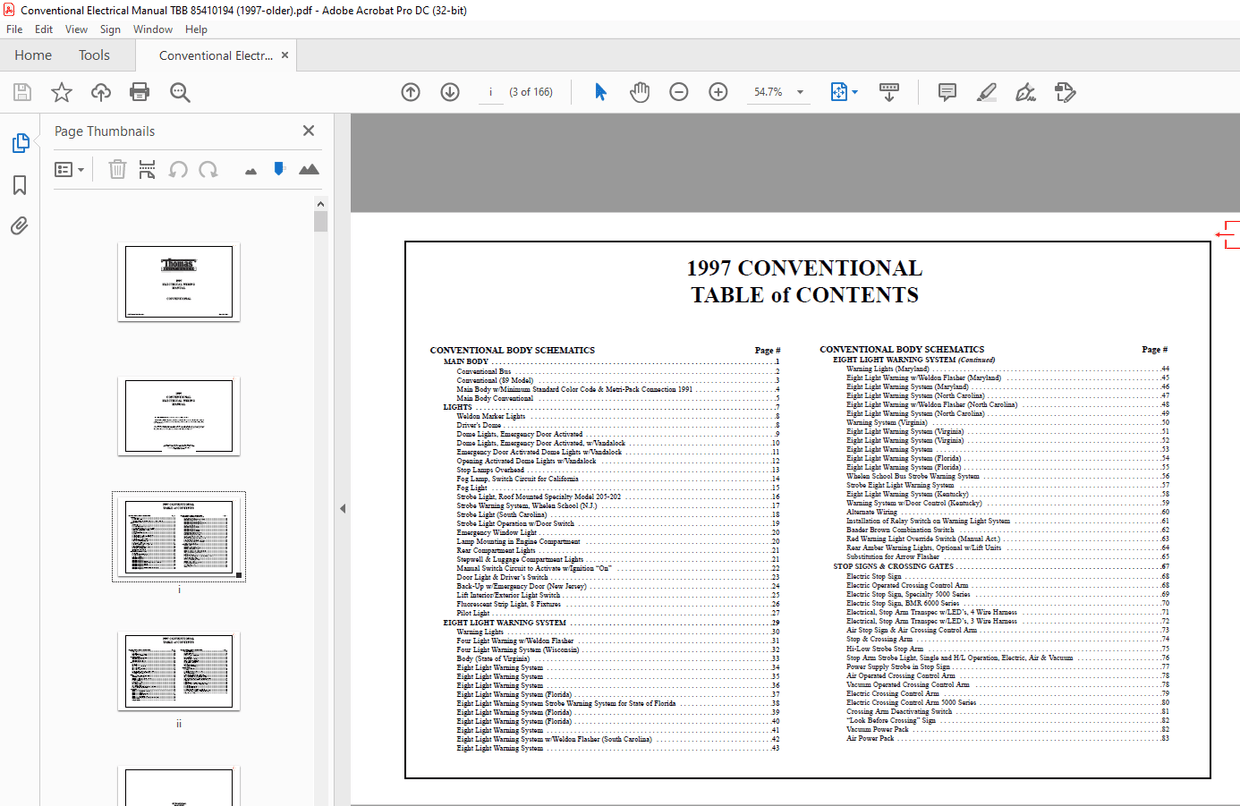Open the Sign document pen tool
This screenshot has height=806, width=1240.
(x=1025, y=92)
